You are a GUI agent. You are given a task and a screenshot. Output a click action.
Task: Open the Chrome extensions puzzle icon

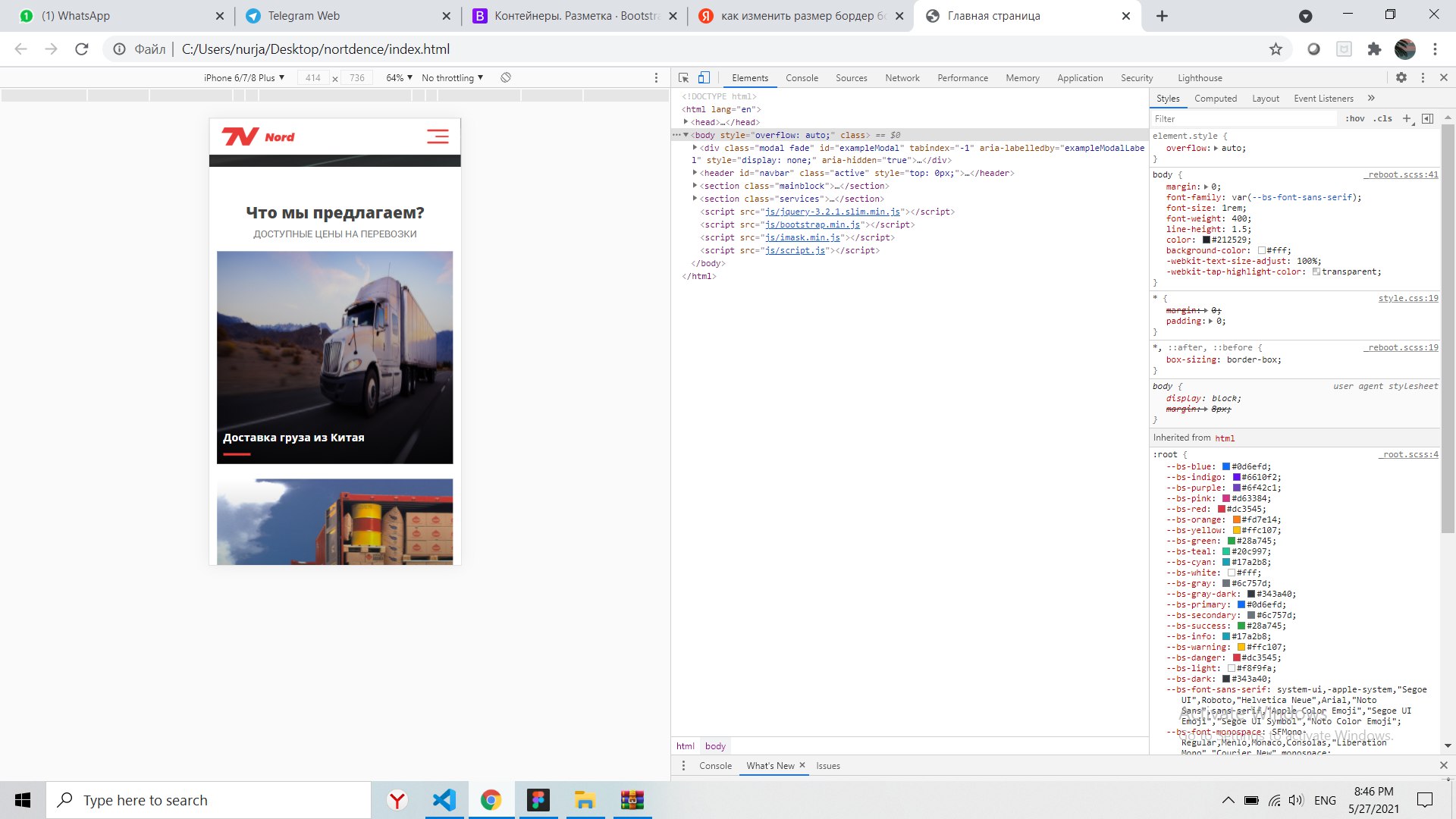pos(1374,49)
